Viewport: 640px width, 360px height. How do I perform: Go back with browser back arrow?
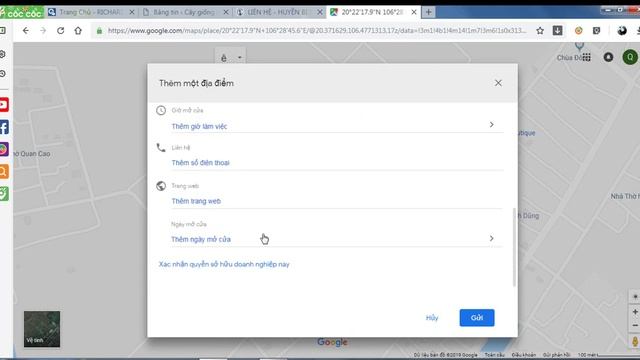coord(25,31)
